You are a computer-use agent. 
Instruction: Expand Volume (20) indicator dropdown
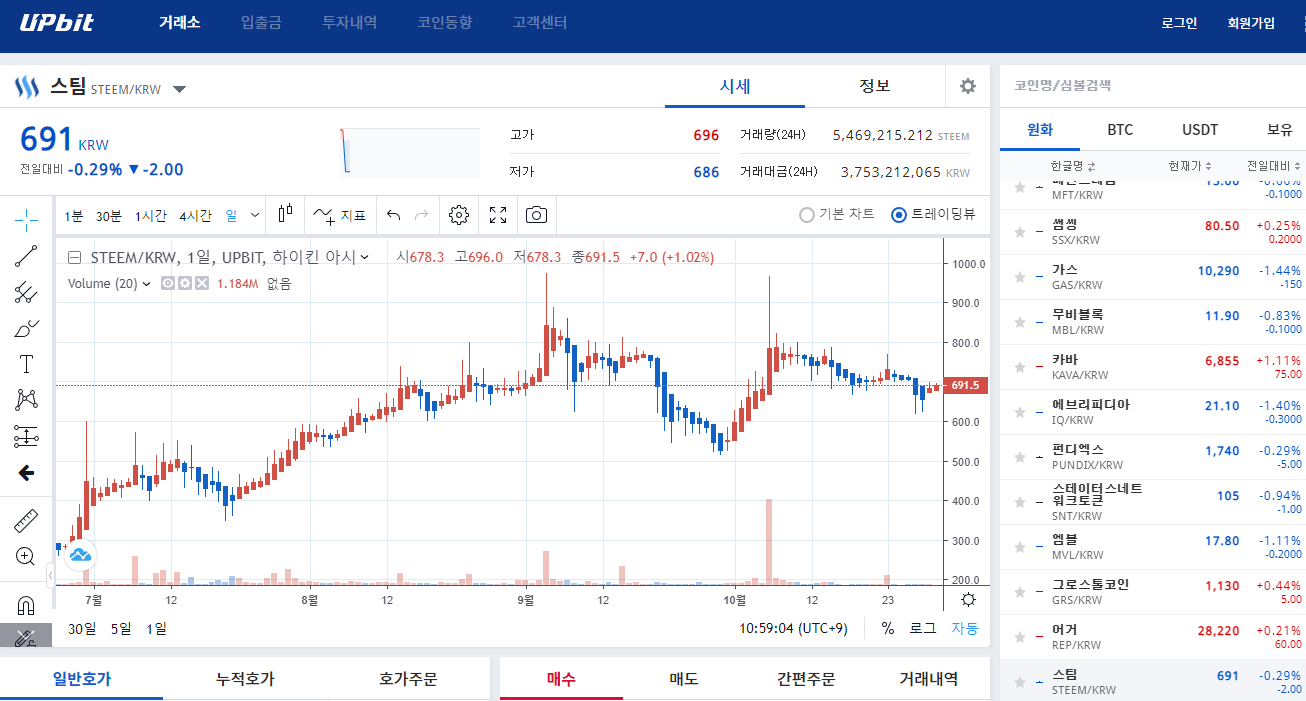[x=147, y=284]
